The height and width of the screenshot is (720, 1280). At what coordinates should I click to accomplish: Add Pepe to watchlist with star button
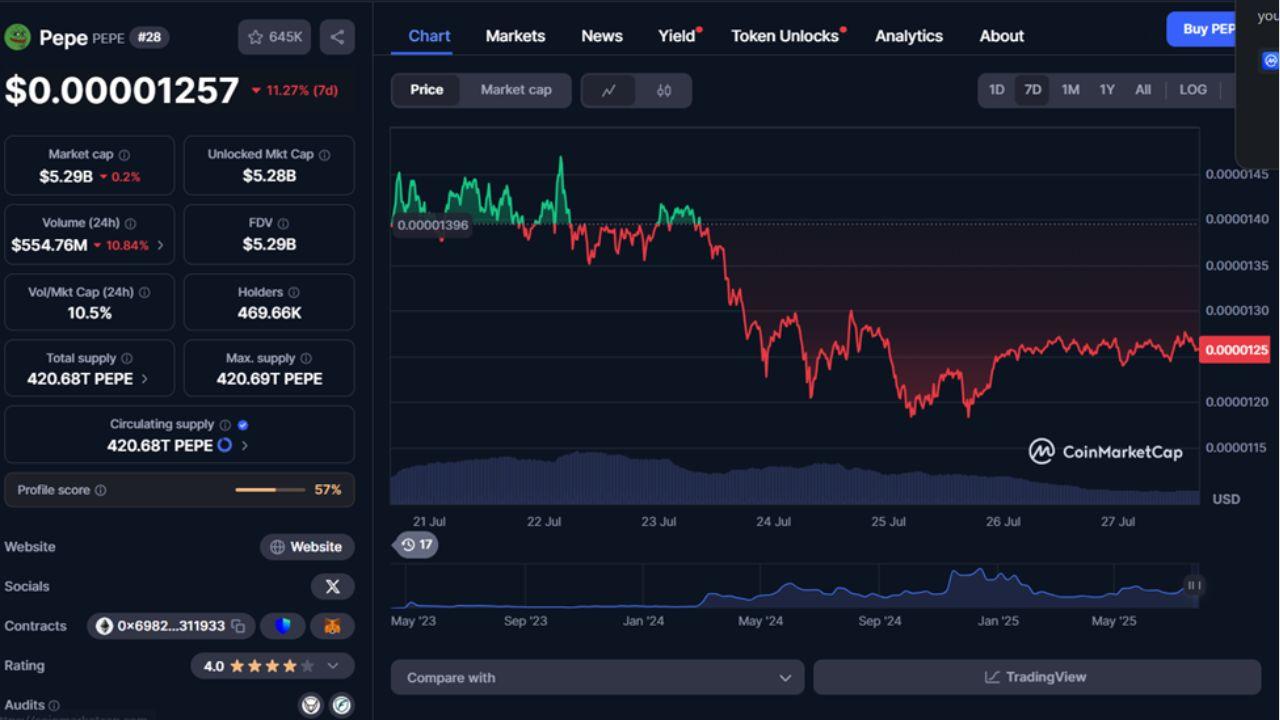[274, 37]
